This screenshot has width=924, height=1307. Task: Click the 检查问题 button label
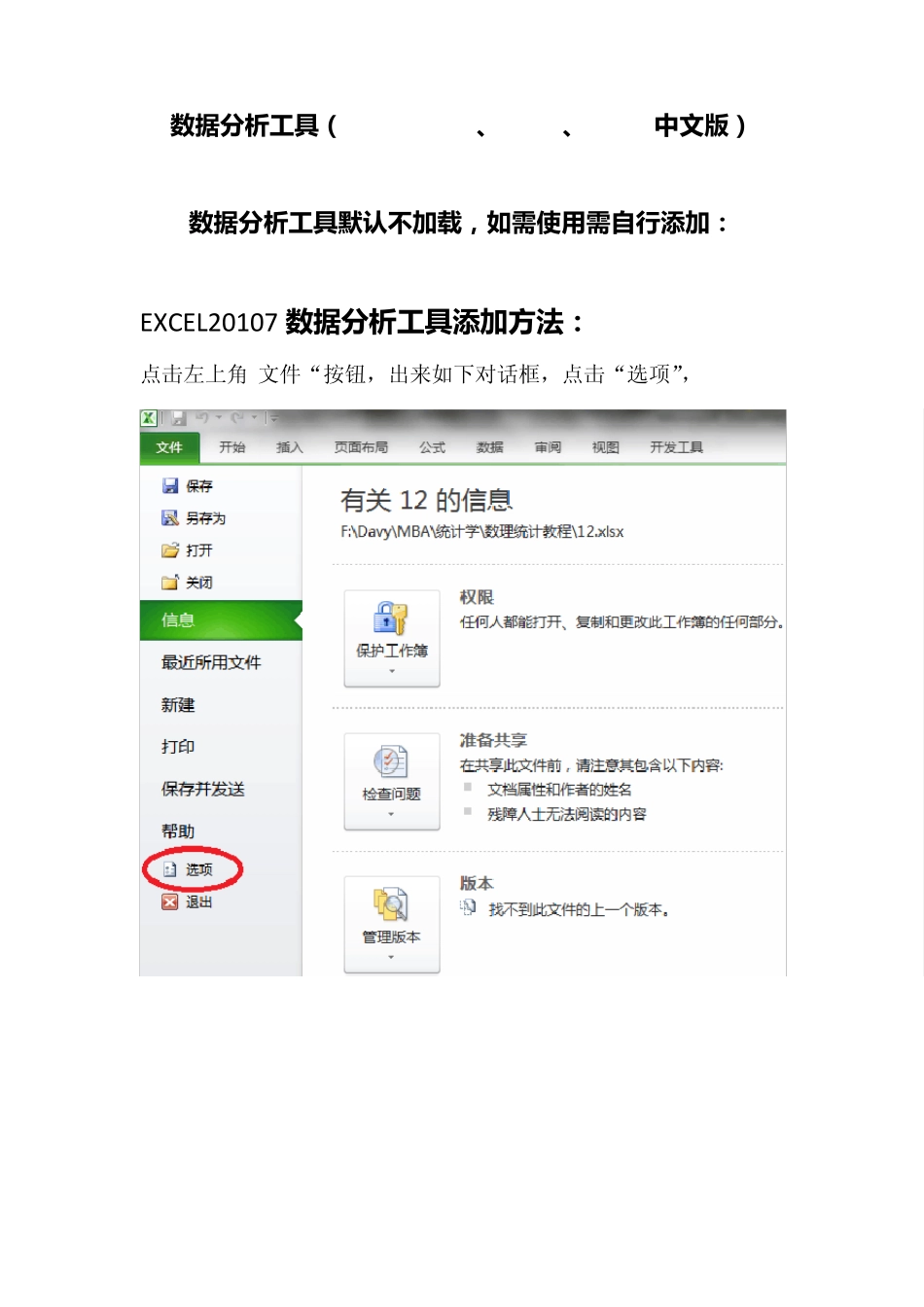(x=392, y=794)
